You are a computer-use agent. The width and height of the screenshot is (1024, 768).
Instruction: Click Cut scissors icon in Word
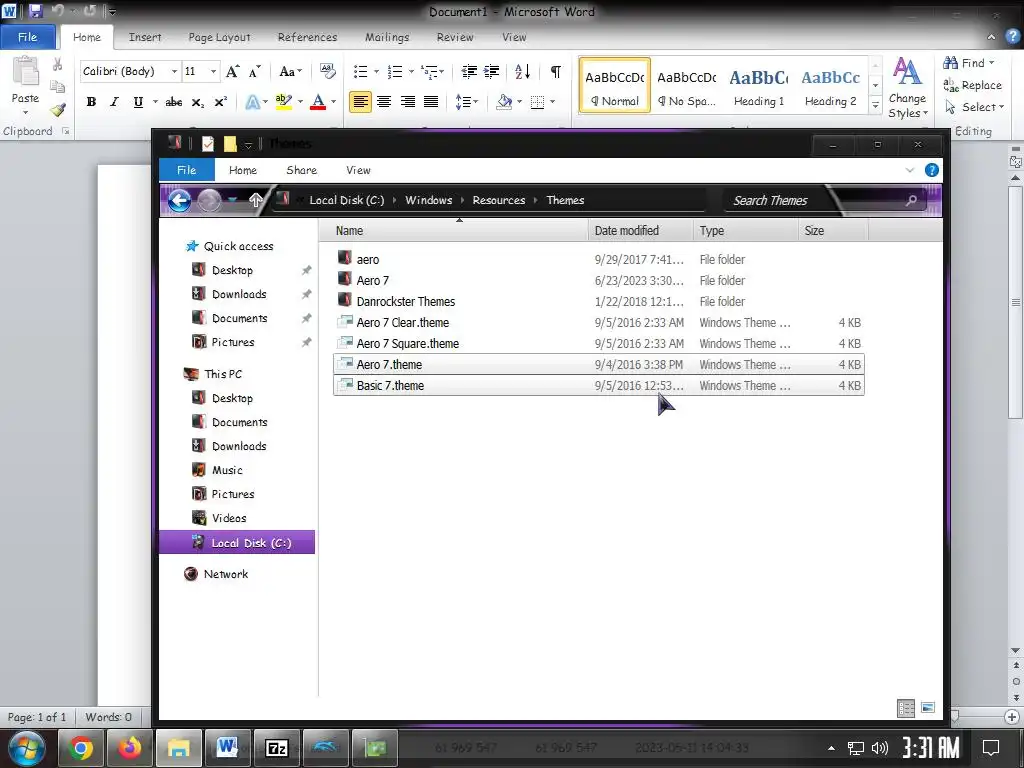(x=57, y=64)
